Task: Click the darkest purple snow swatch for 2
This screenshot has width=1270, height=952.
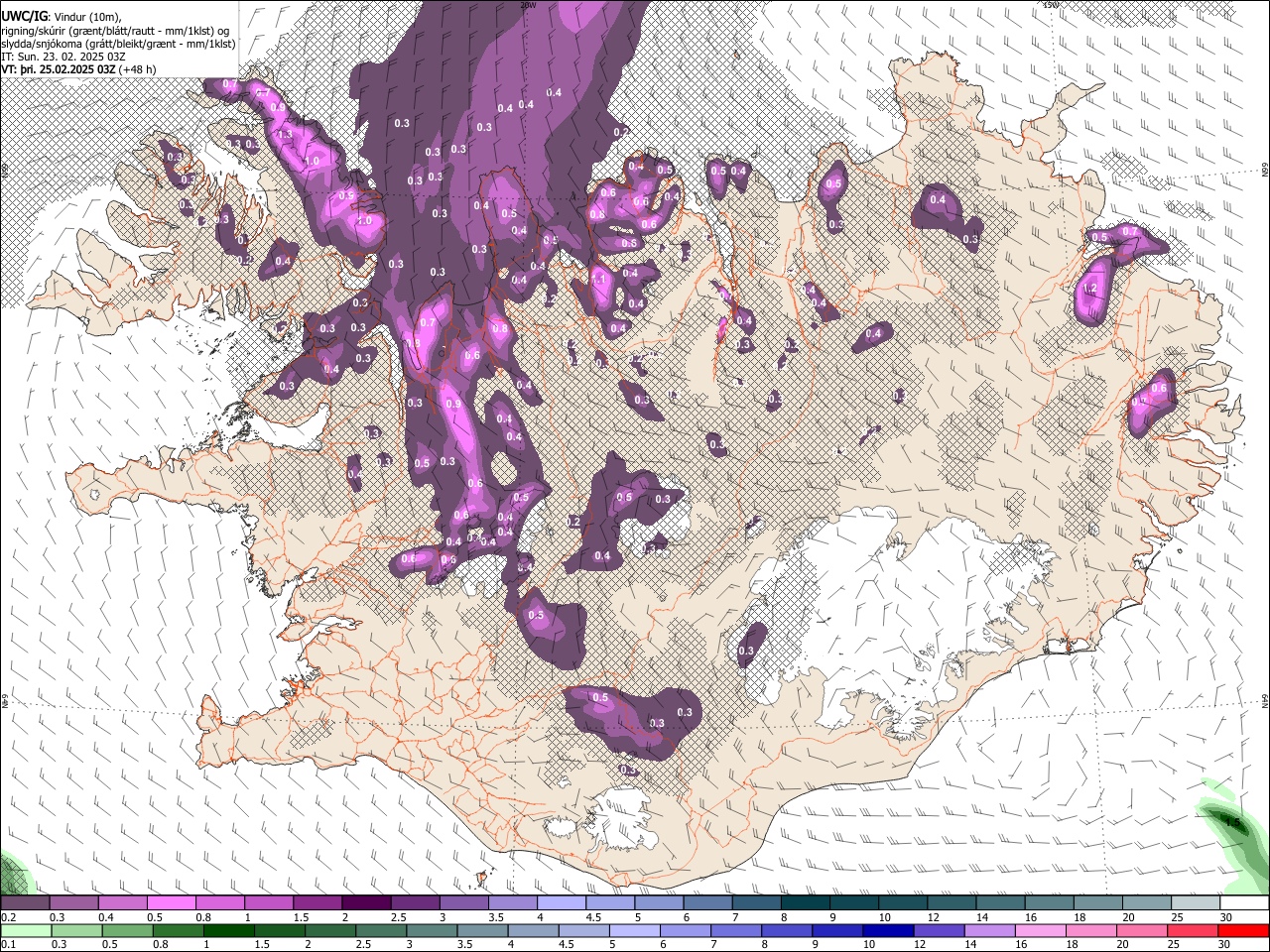Action: (x=364, y=902)
